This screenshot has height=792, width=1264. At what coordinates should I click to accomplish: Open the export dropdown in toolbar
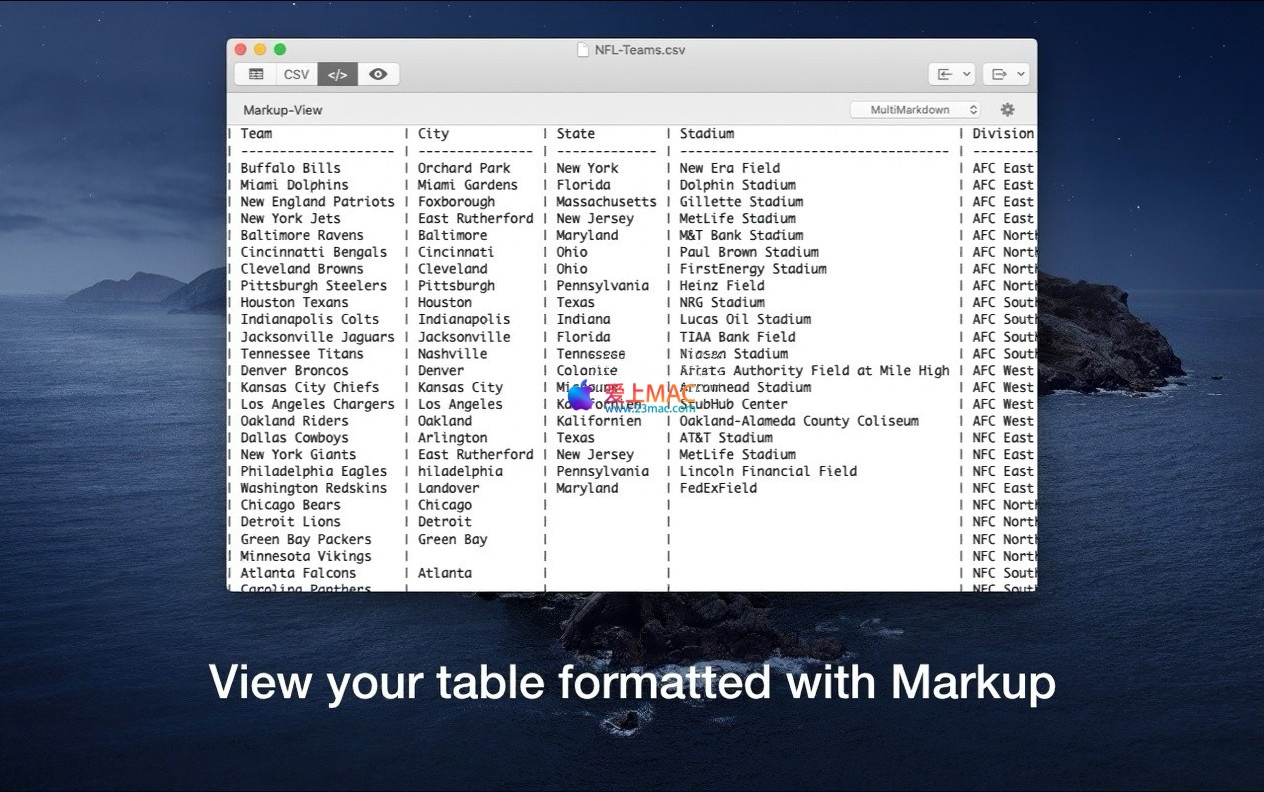pyautogui.click(x=1005, y=74)
